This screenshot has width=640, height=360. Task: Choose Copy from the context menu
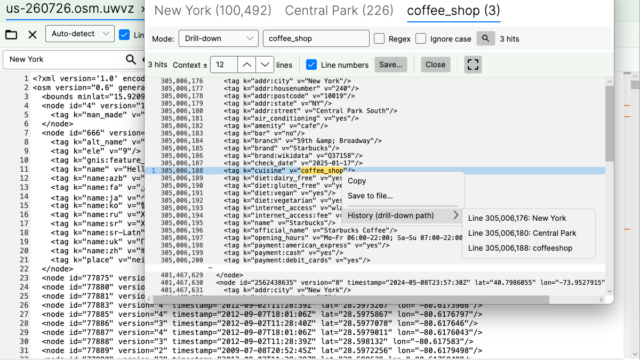pyautogui.click(x=357, y=181)
